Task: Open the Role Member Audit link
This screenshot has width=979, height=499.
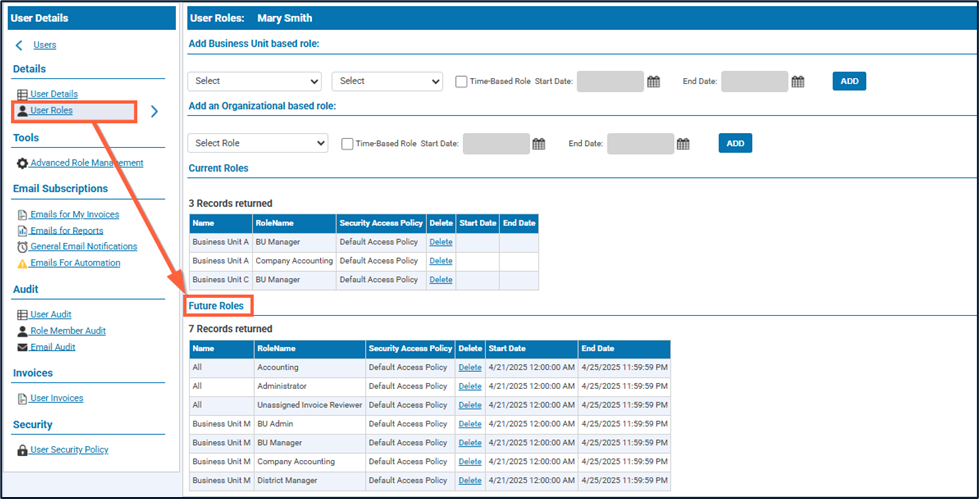Action: point(68,330)
